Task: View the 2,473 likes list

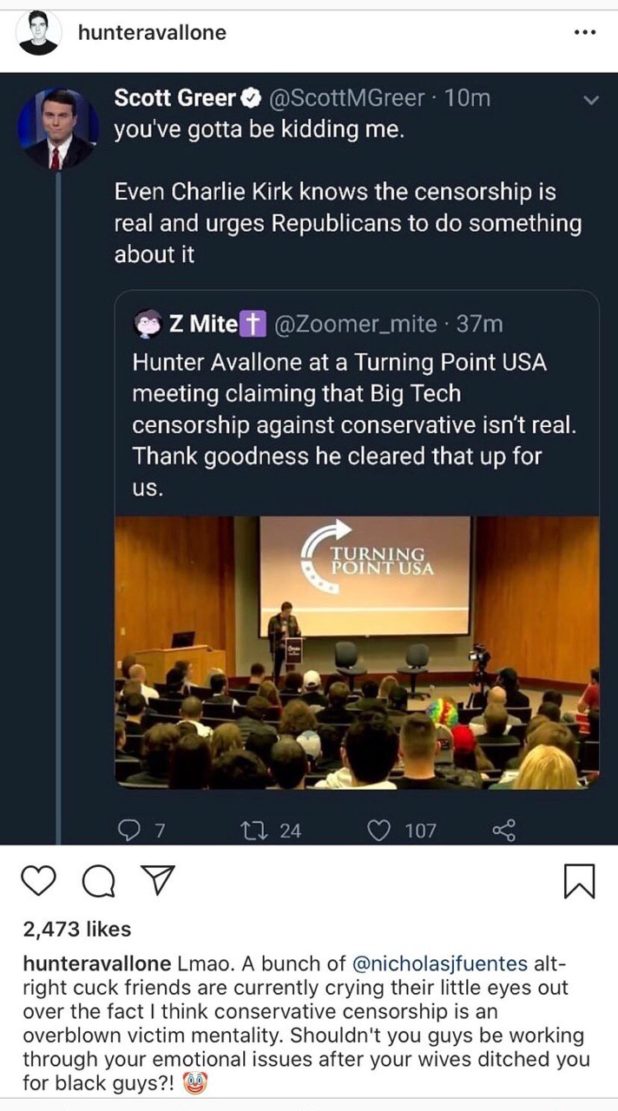Action: point(76,929)
